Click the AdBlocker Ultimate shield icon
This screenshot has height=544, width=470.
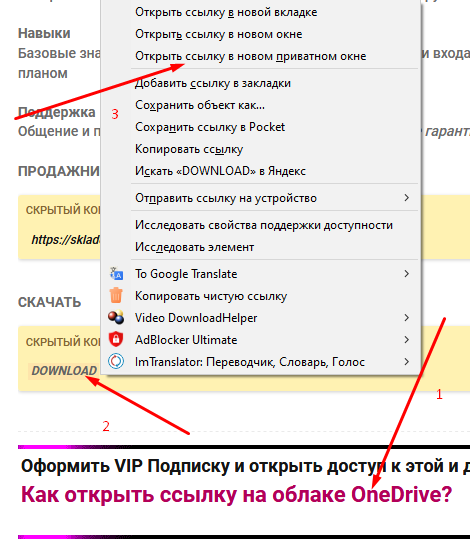pos(116,339)
